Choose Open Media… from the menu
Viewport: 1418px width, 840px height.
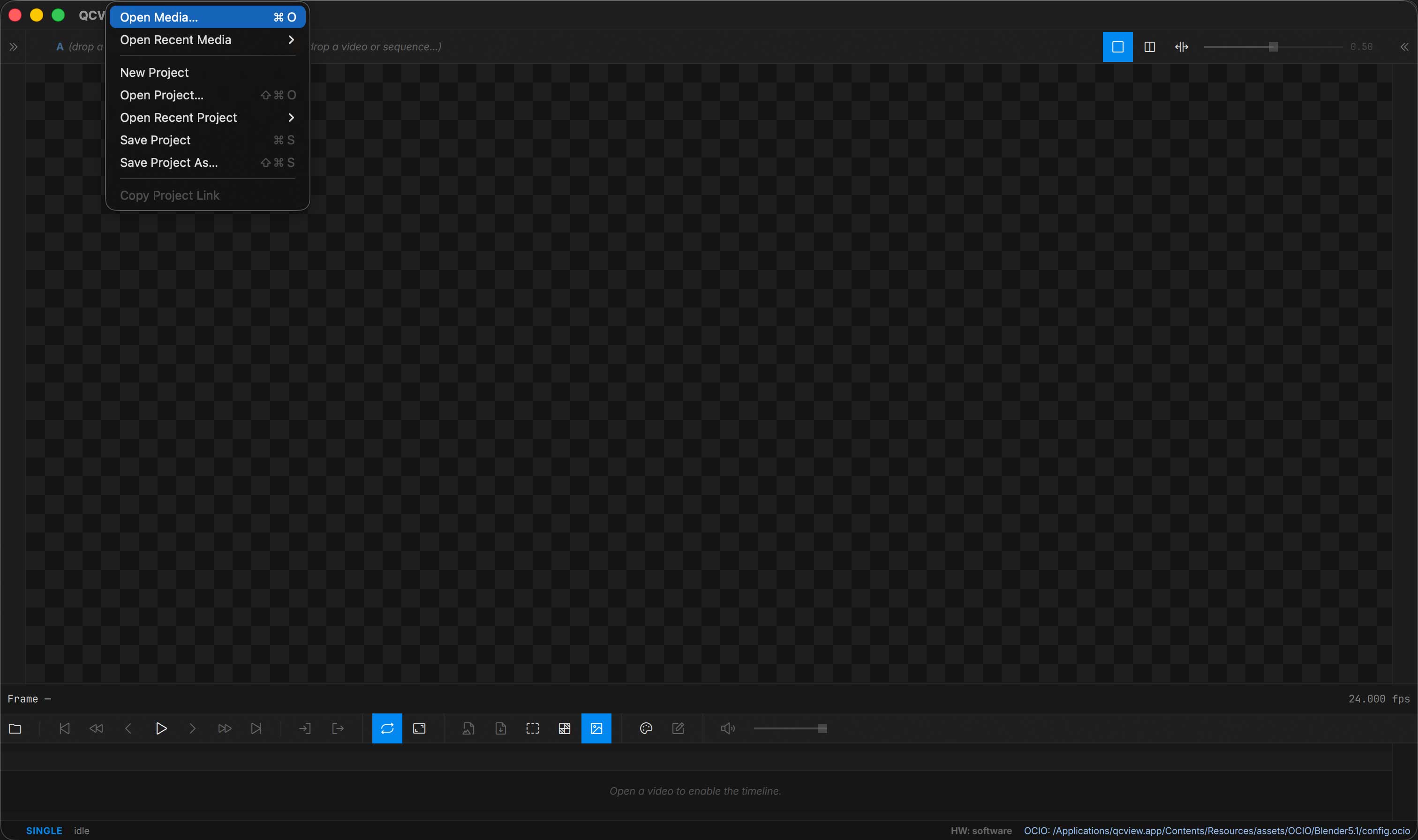point(208,17)
